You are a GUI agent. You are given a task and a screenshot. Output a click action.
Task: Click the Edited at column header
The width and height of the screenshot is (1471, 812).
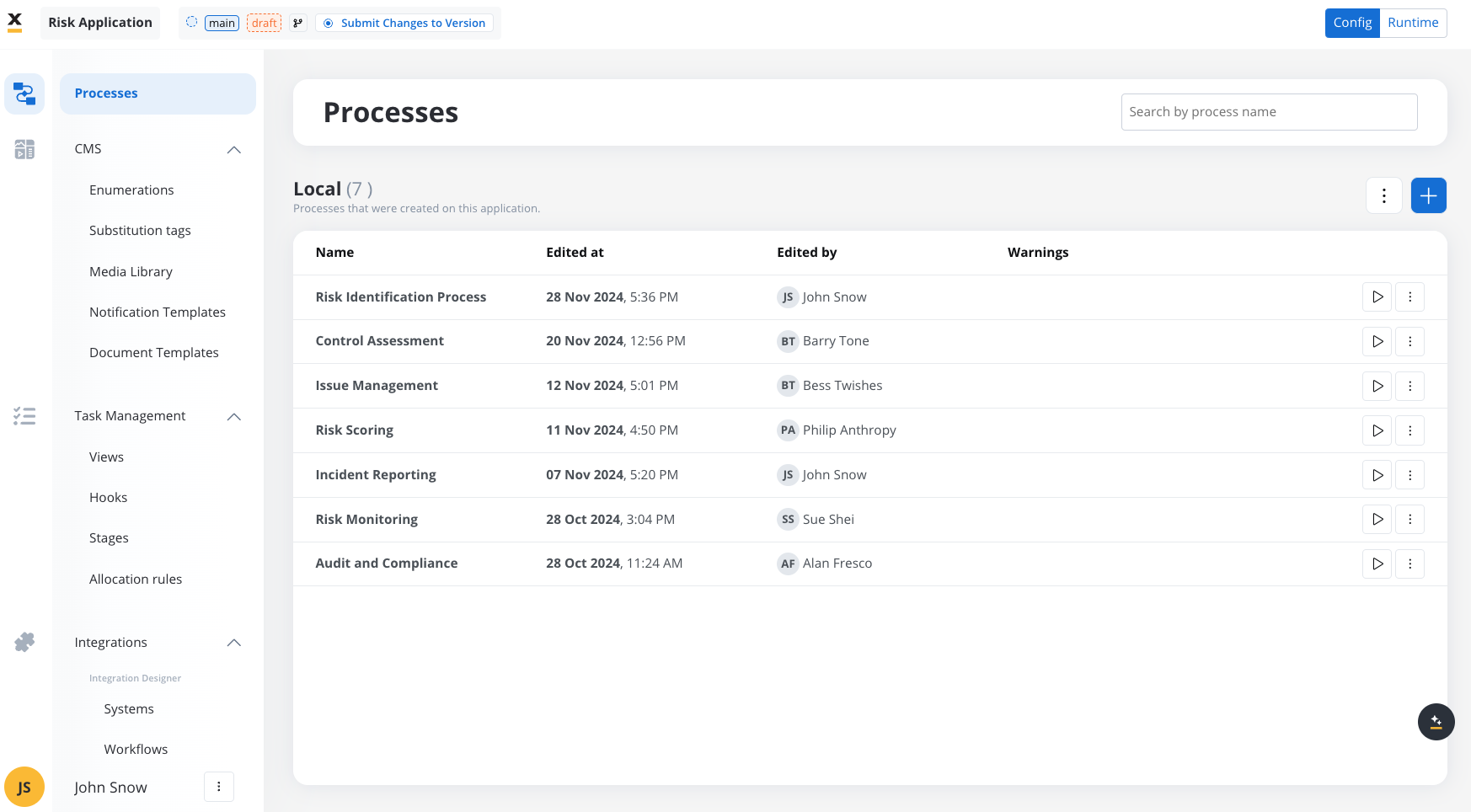point(575,253)
